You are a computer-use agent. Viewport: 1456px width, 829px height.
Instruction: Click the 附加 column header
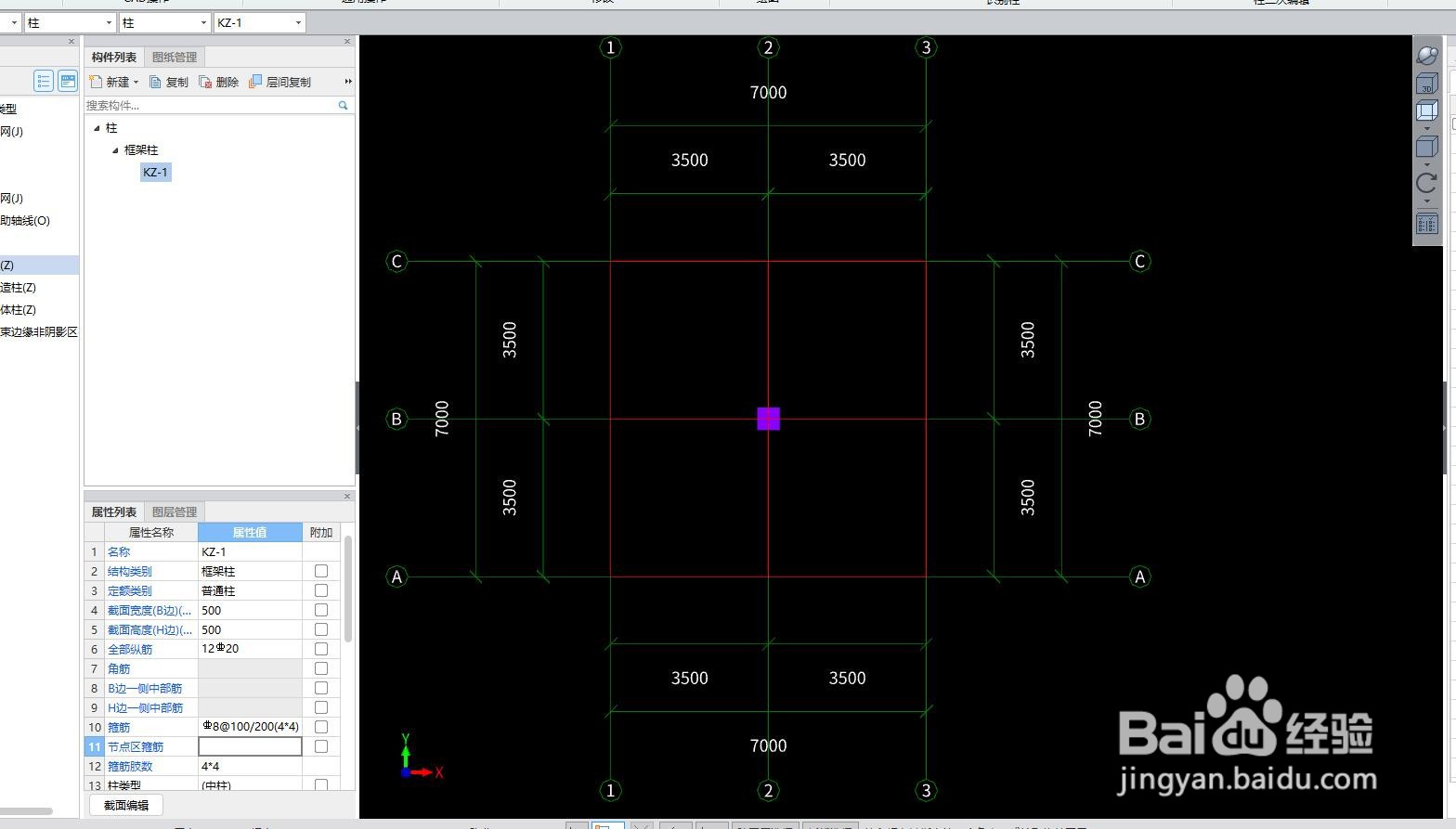coord(321,533)
